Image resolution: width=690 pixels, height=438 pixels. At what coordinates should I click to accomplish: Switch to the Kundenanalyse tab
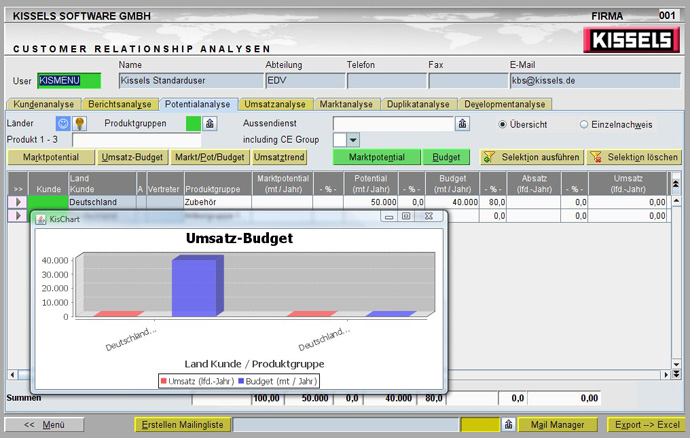click(x=44, y=104)
